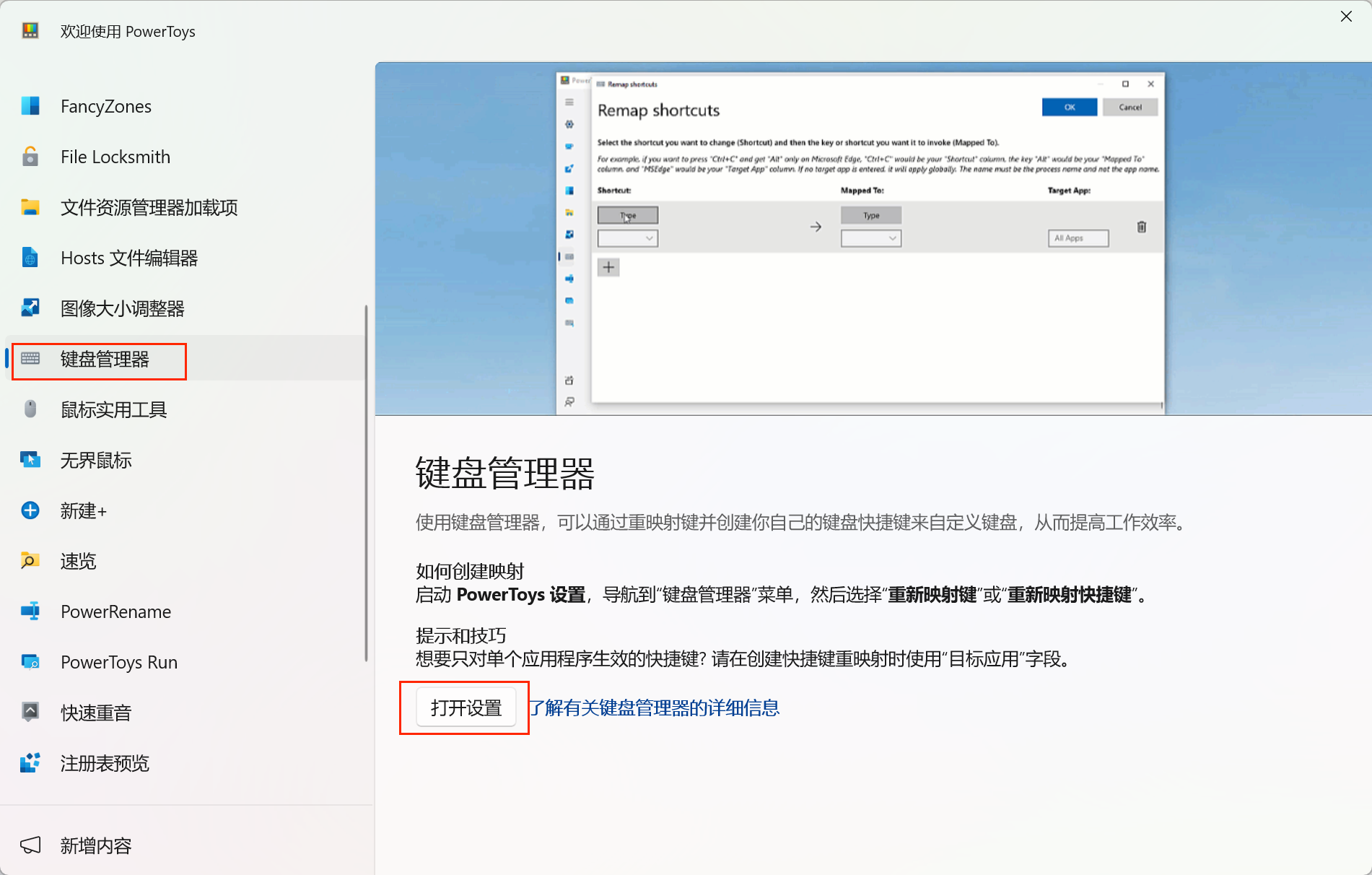Open 注册表预览 page
Viewport: 1372px width, 875px height.
186,763
